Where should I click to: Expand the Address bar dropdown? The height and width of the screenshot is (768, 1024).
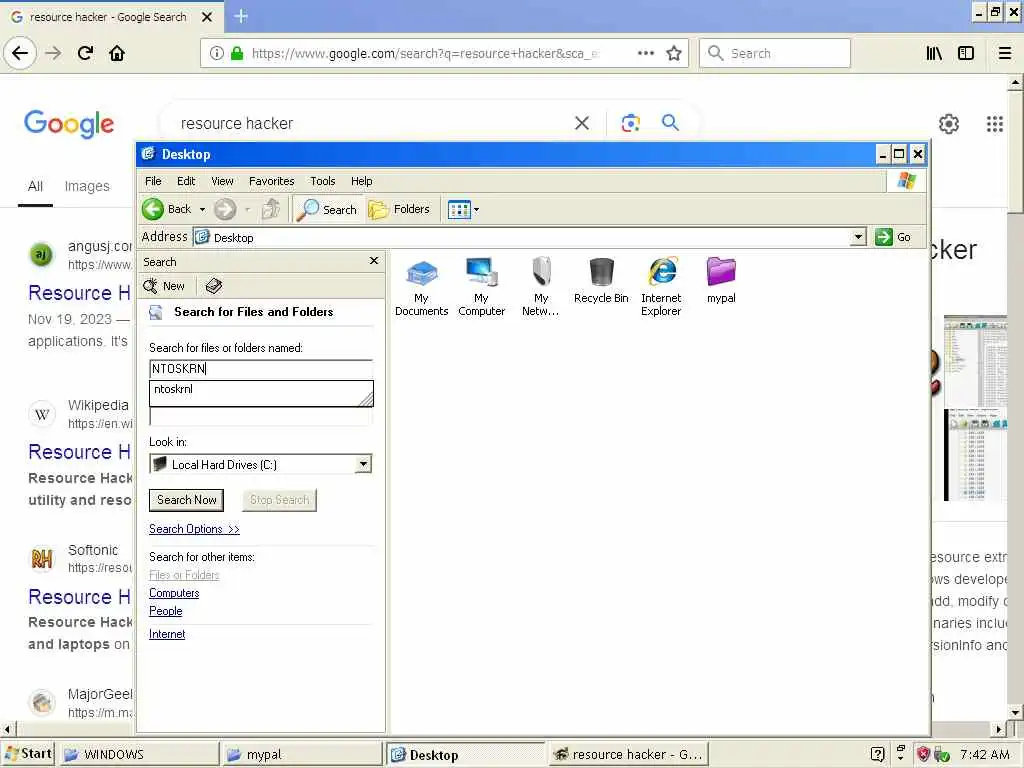coord(858,237)
